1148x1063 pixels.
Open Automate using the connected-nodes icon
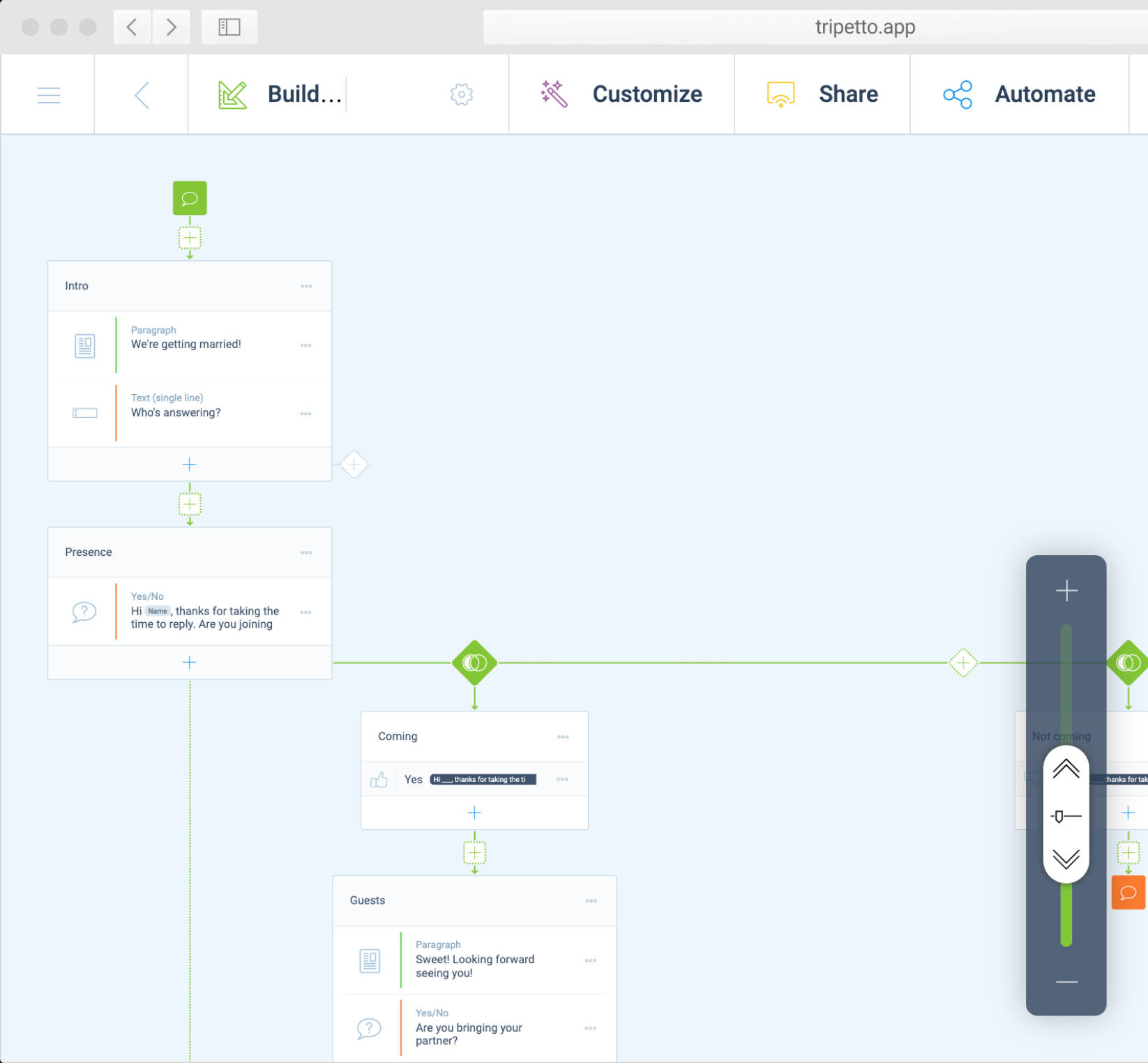(x=957, y=94)
